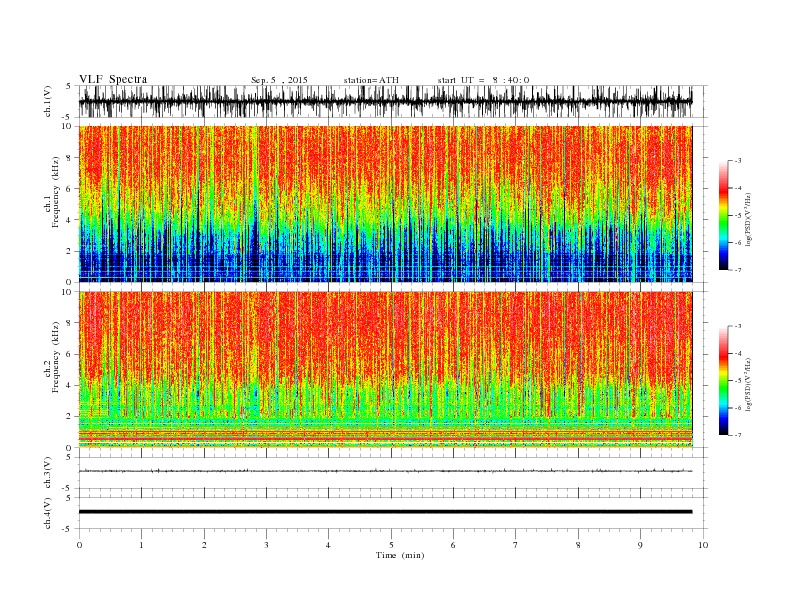Click the 'ch.3(V)' axis label
Image resolution: width=792 pixels, height=612 pixels.
48,473
